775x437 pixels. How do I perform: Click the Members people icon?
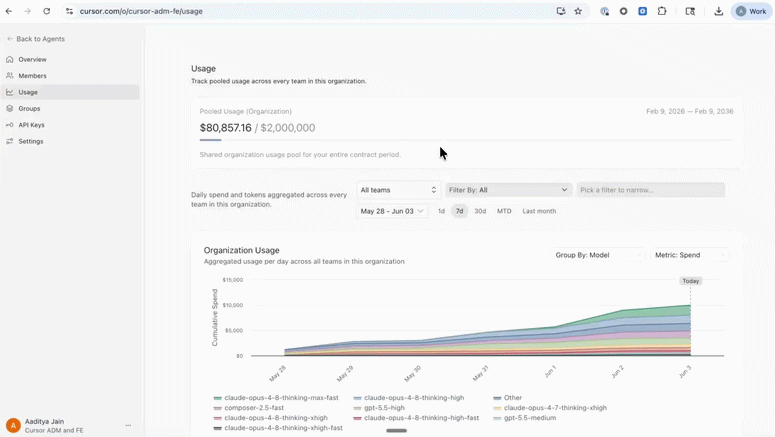pyautogui.click(x=9, y=76)
